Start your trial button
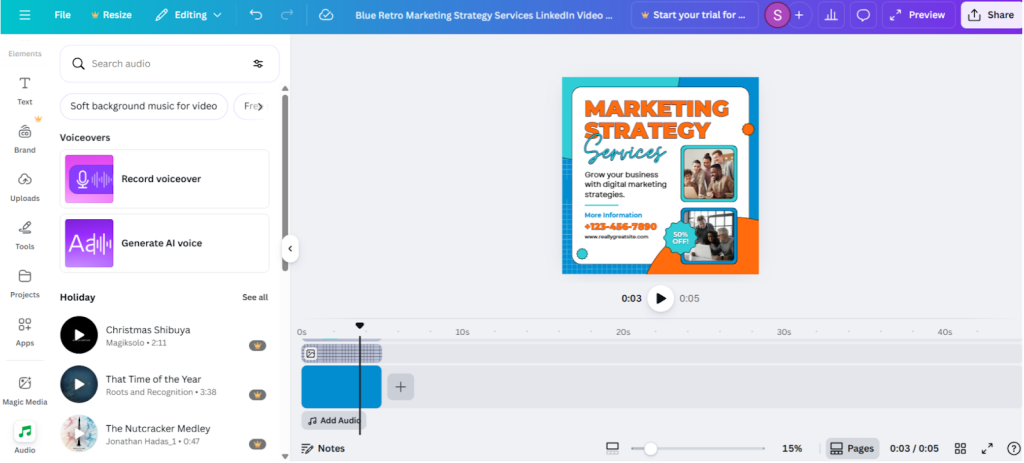Viewport: 1024px width, 463px height. (x=694, y=15)
